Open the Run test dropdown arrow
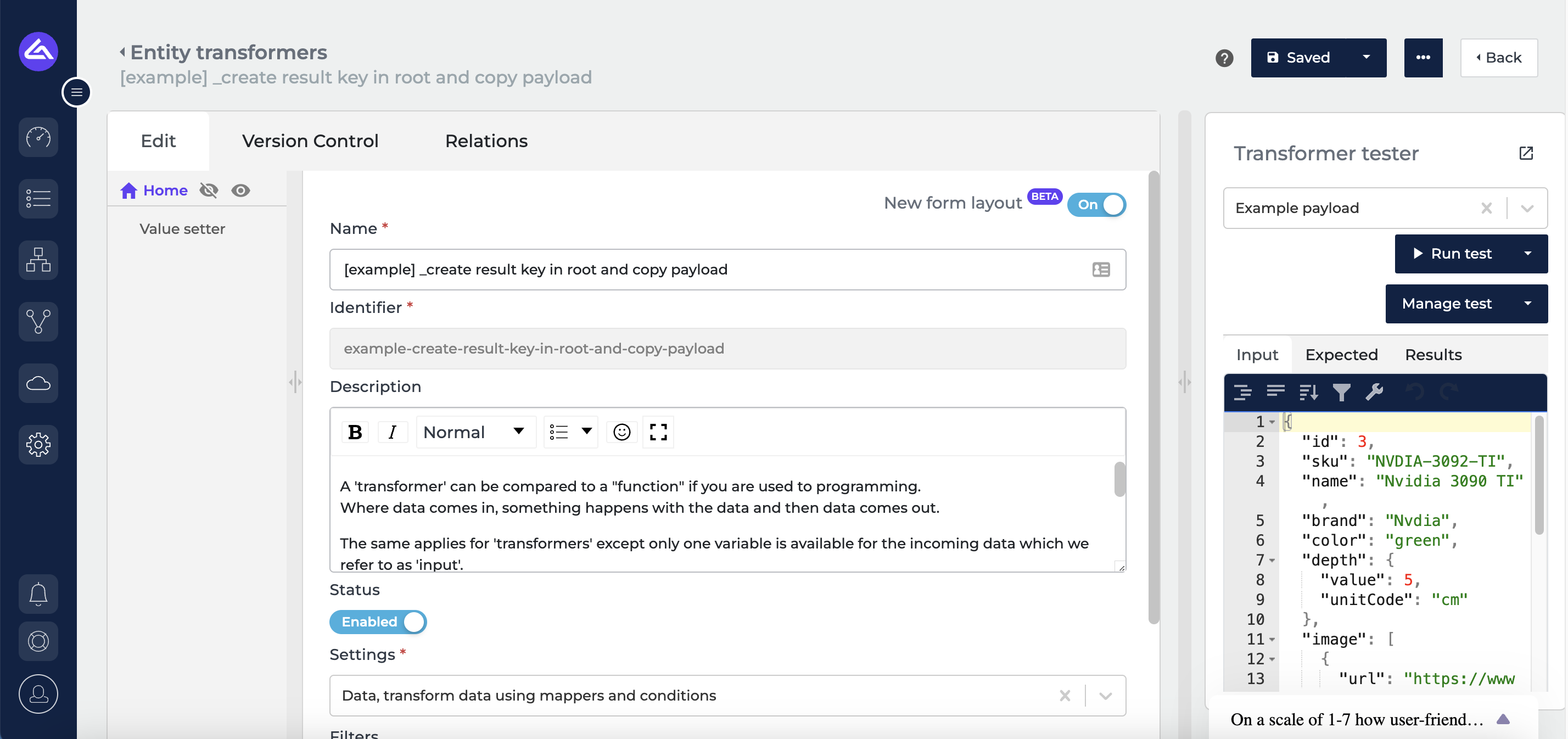 (x=1528, y=254)
